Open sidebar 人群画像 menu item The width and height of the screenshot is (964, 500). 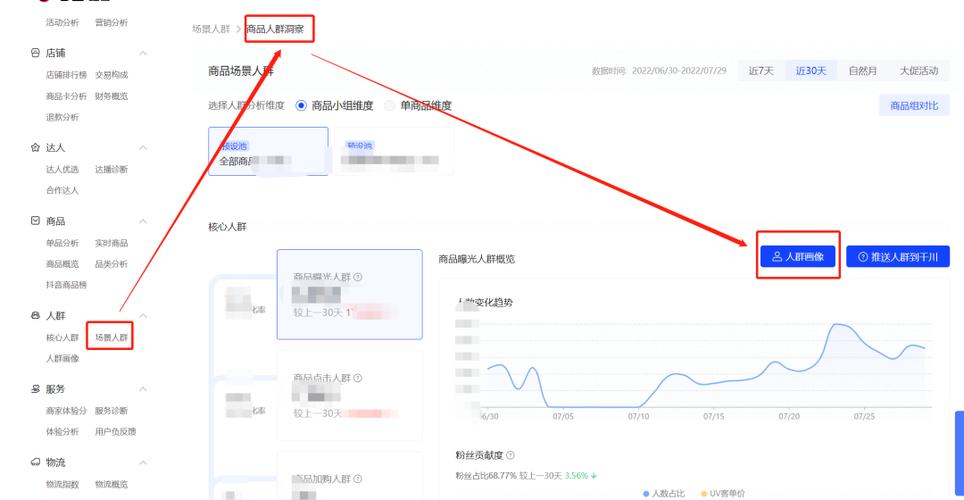(x=62, y=358)
